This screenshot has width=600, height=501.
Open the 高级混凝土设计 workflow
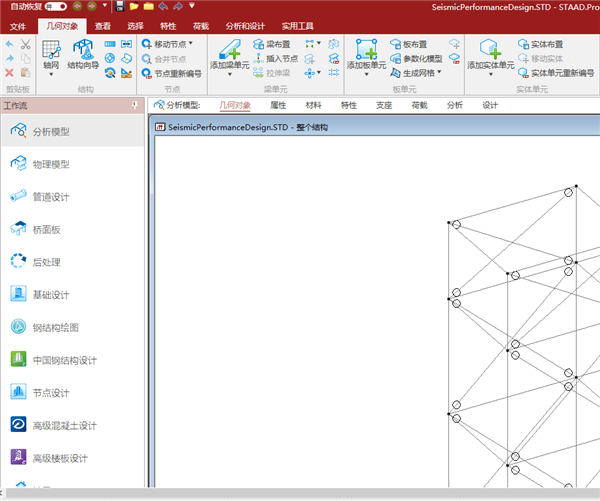tap(73, 425)
